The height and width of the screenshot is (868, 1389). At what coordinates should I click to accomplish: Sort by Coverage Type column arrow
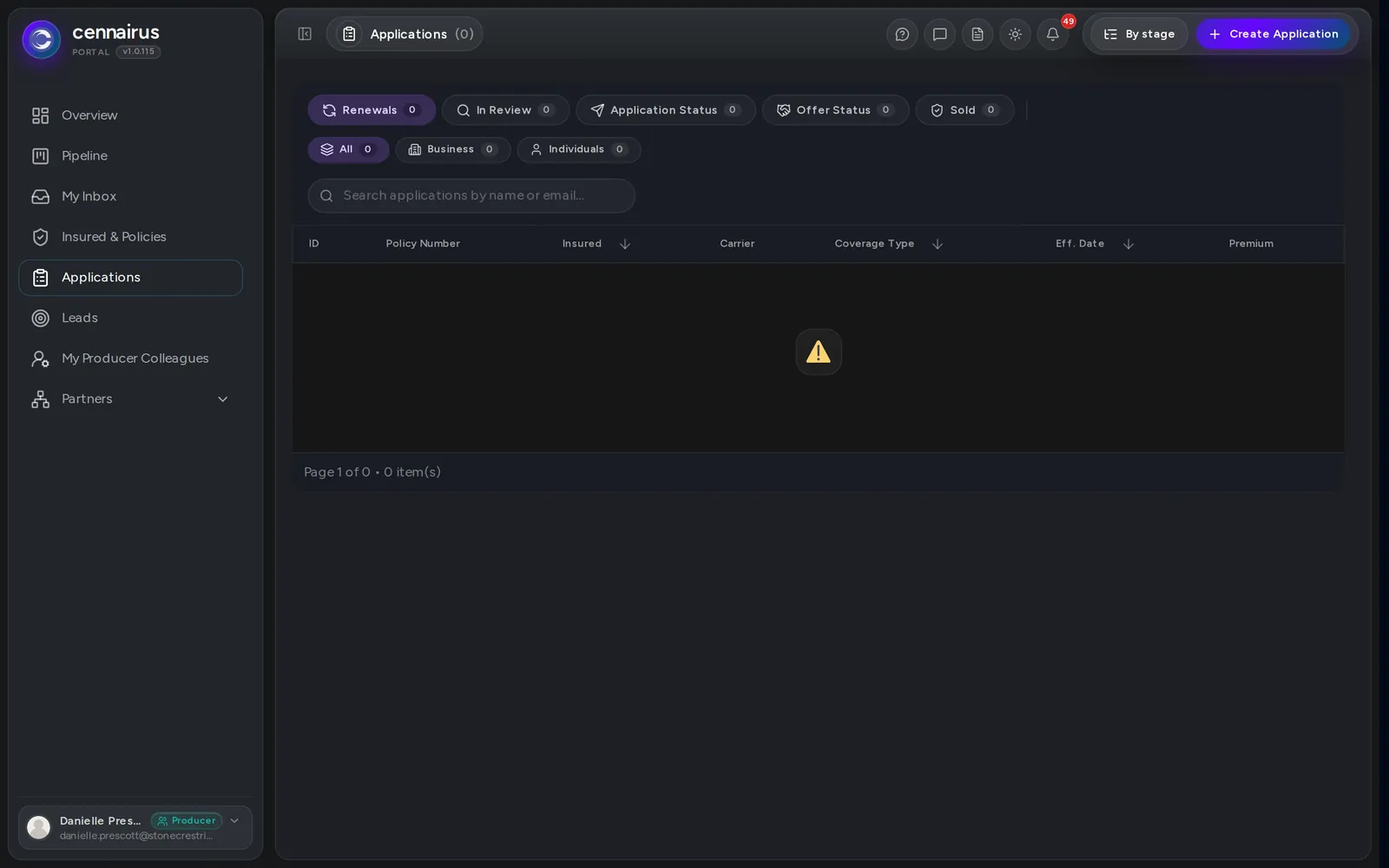point(937,244)
